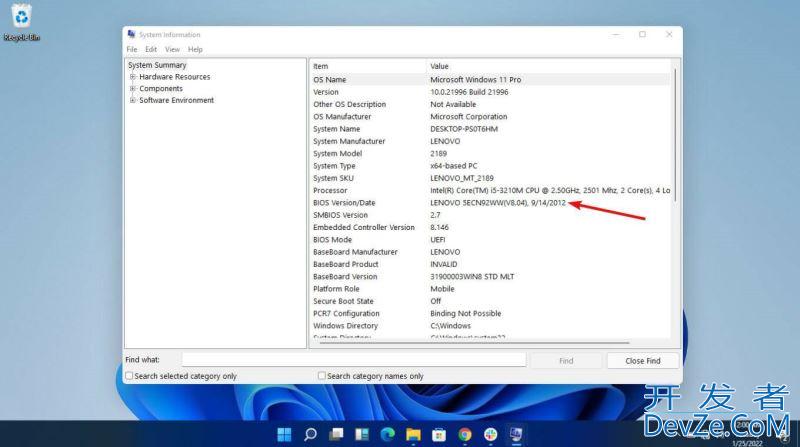Open the File menu
The image size is (800, 447).
point(132,49)
